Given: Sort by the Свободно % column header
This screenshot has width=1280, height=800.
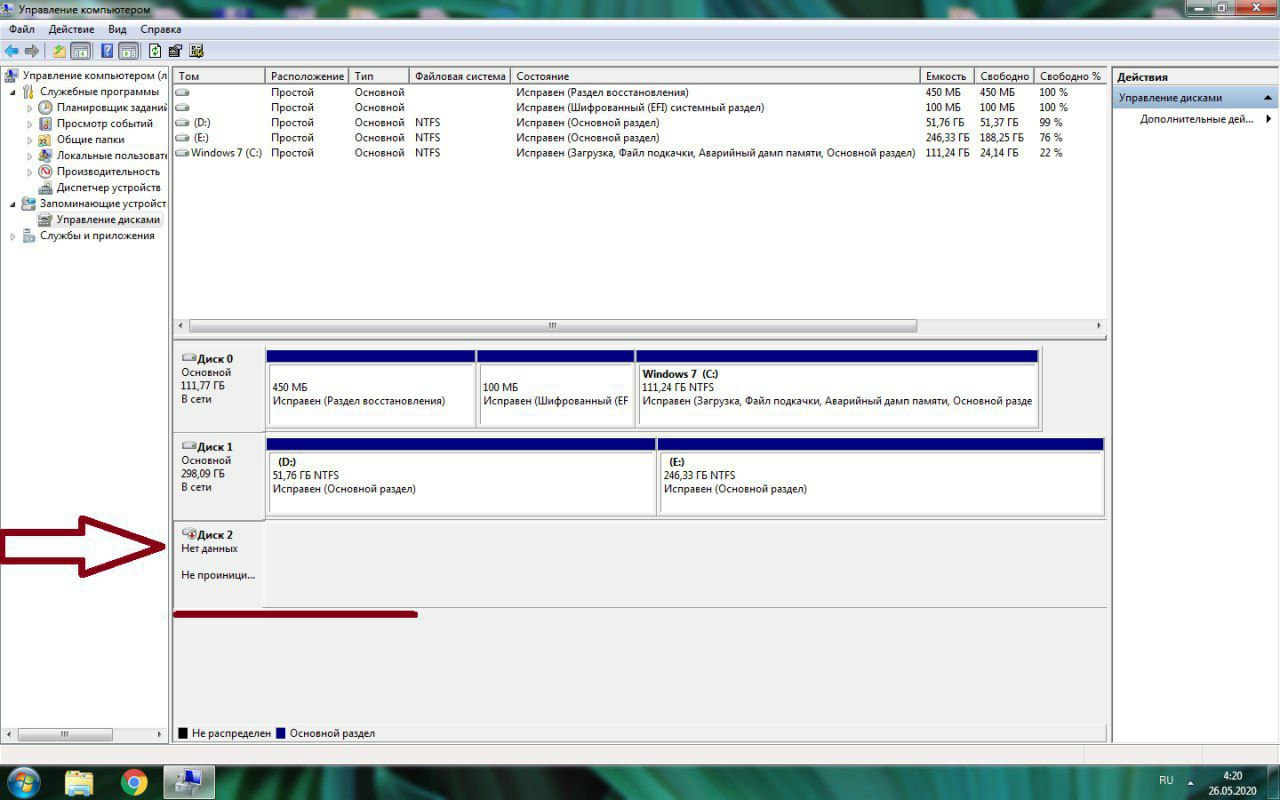Looking at the screenshot, I should pos(1069,76).
